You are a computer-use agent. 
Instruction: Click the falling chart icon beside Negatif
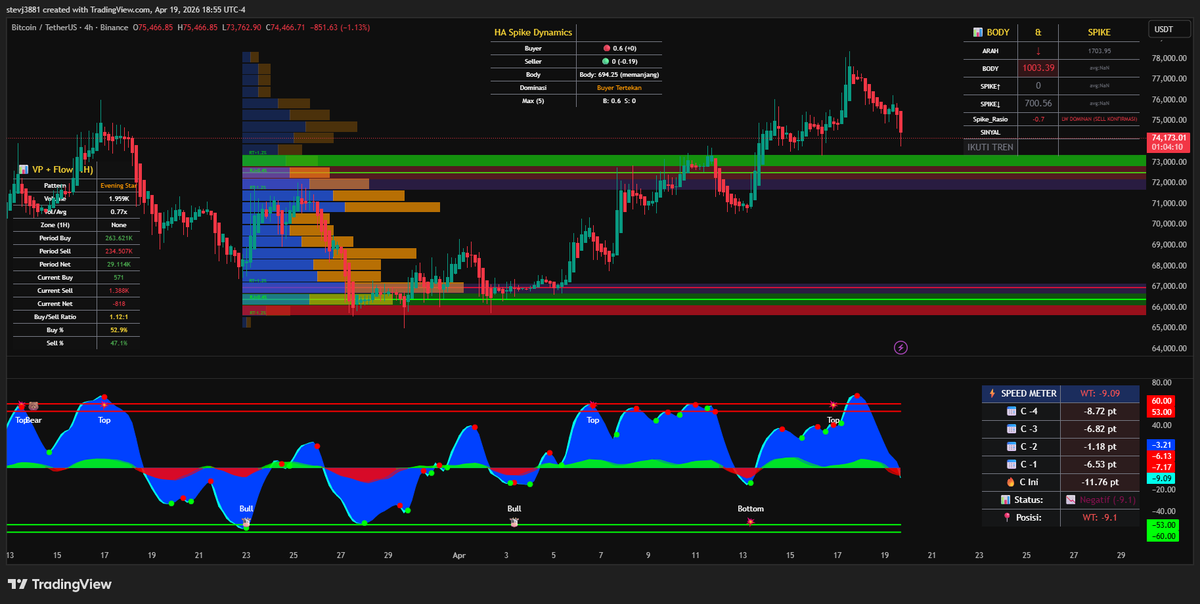click(x=1071, y=500)
